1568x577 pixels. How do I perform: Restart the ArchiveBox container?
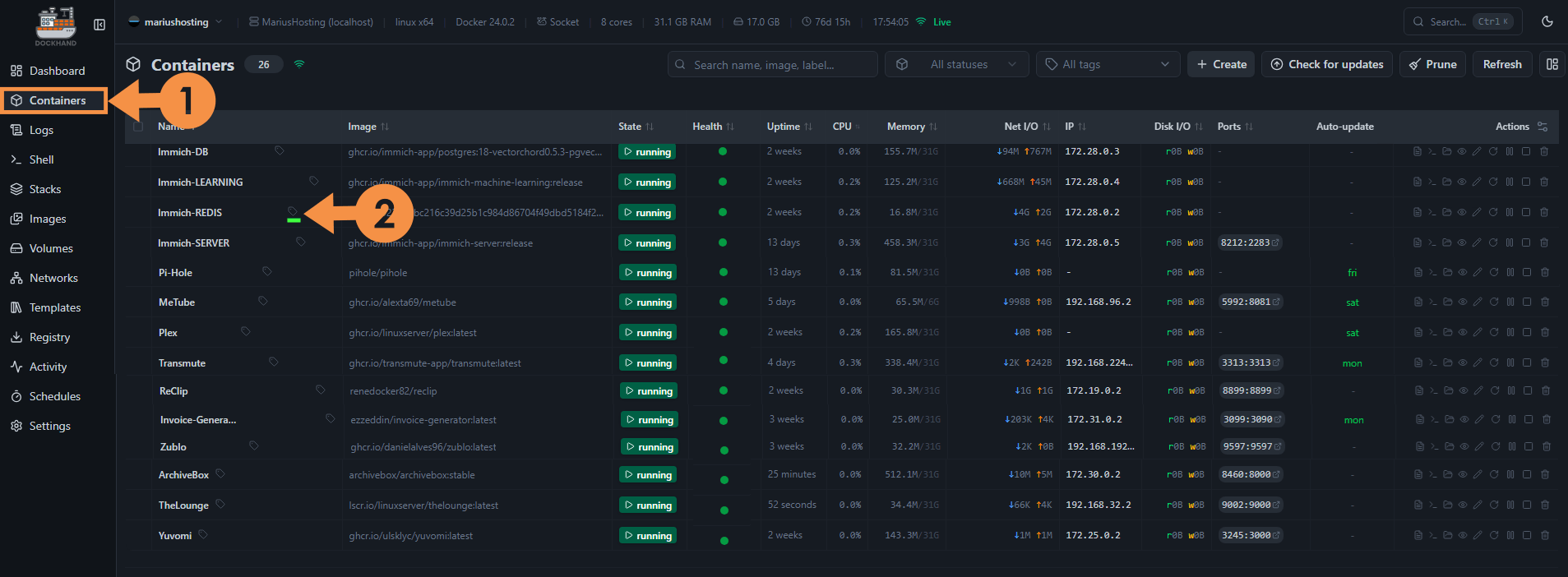pyautogui.click(x=1494, y=474)
